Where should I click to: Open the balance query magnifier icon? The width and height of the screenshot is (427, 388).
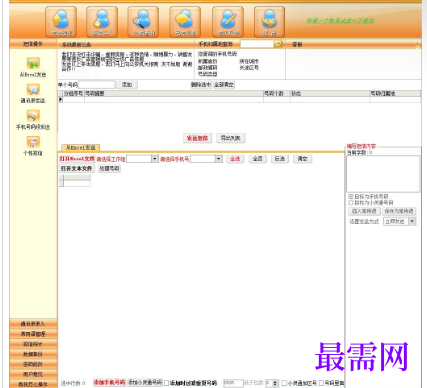click(143, 22)
